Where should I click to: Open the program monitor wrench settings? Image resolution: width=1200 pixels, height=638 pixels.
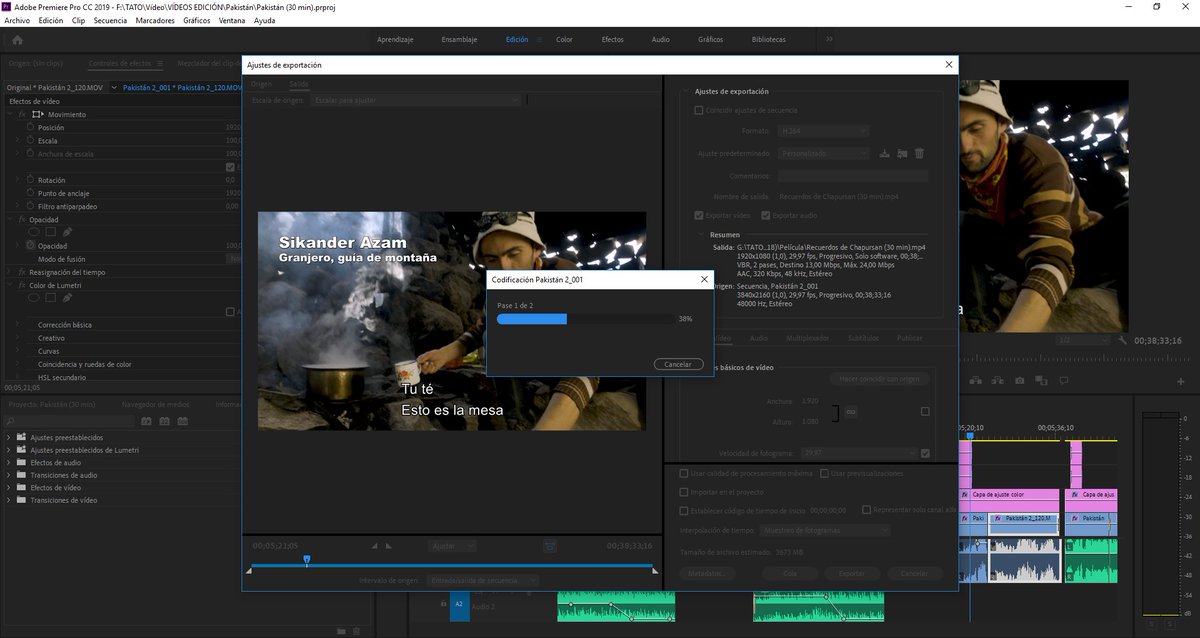[x=1124, y=341]
